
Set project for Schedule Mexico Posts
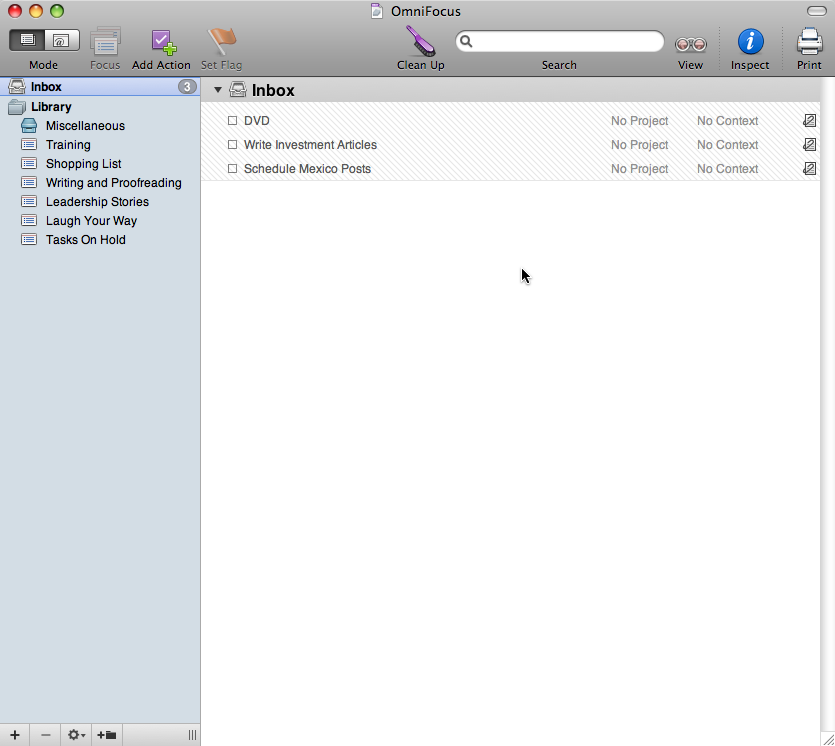click(640, 169)
